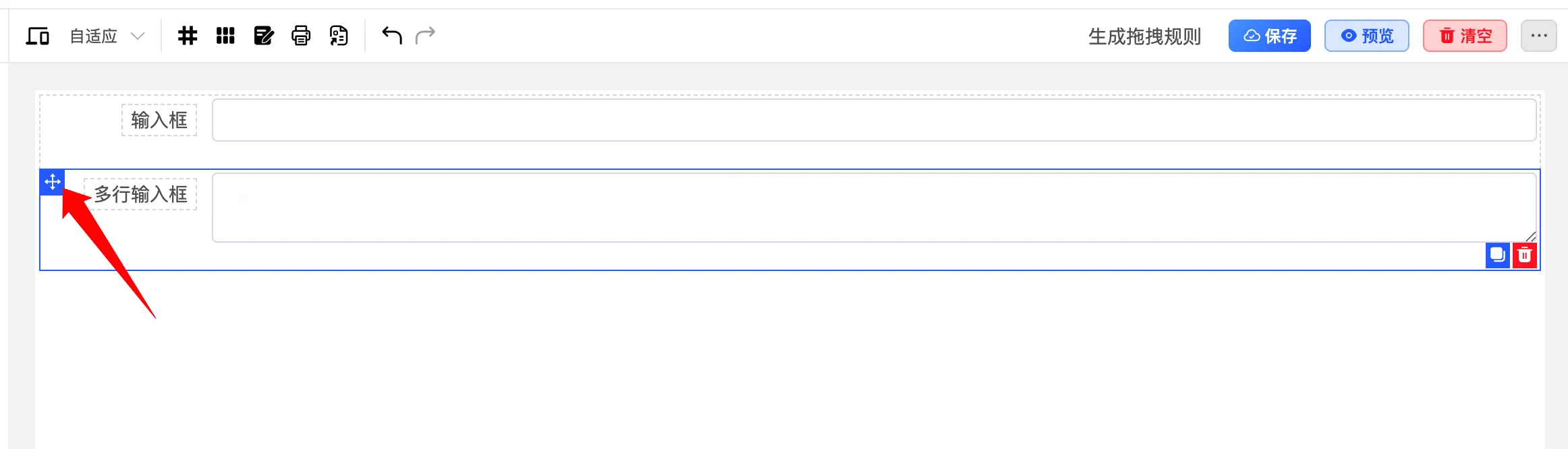Screen dimensions: 1568x449
Task: Click the form edit note icon
Action: point(263,36)
